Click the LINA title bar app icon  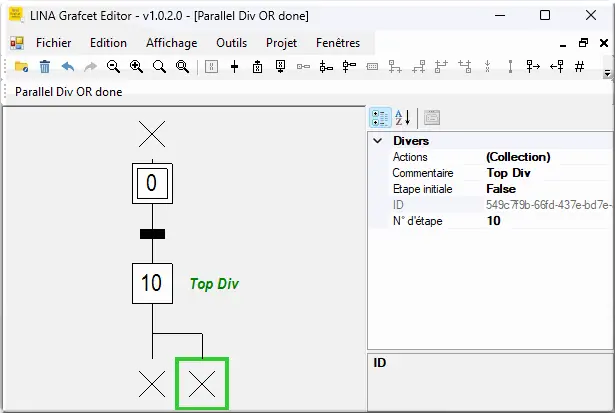[16, 15]
